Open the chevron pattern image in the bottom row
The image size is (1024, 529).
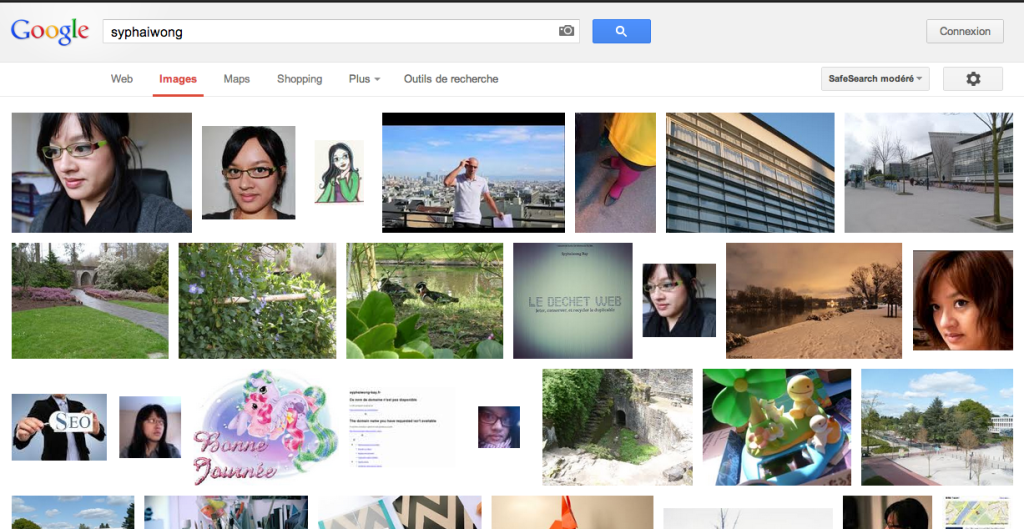click(400, 512)
